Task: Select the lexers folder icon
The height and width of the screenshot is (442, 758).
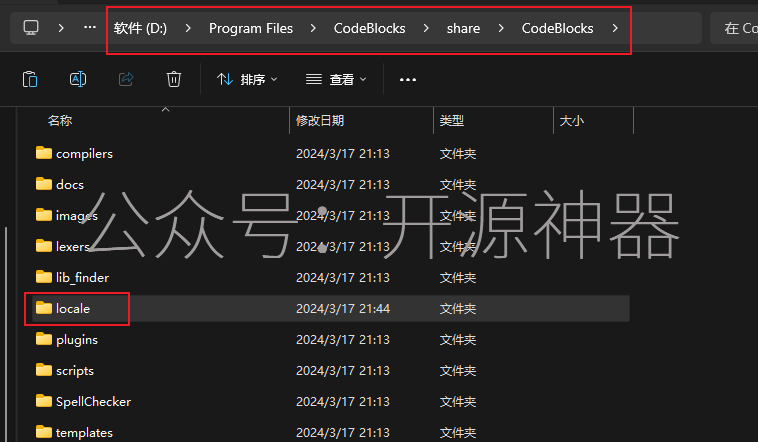Action: [44, 246]
